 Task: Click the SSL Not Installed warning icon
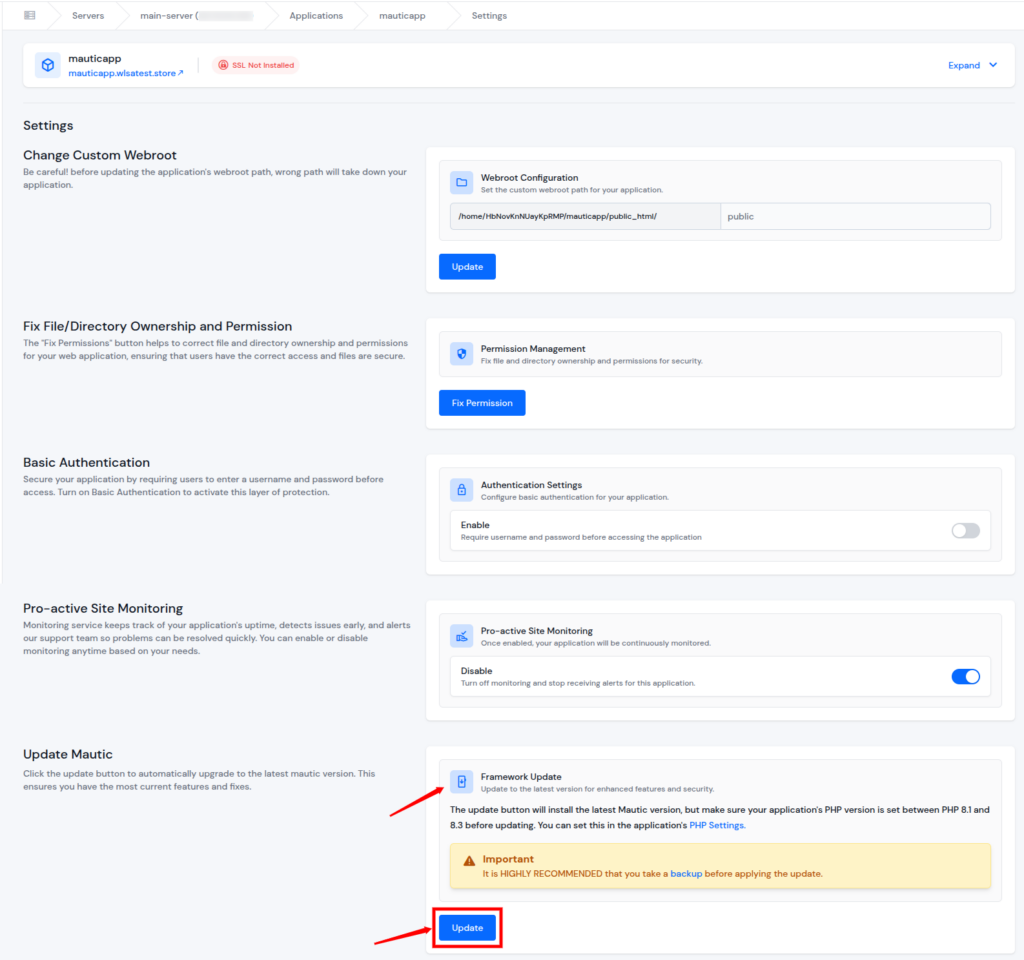[x=224, y=64]
